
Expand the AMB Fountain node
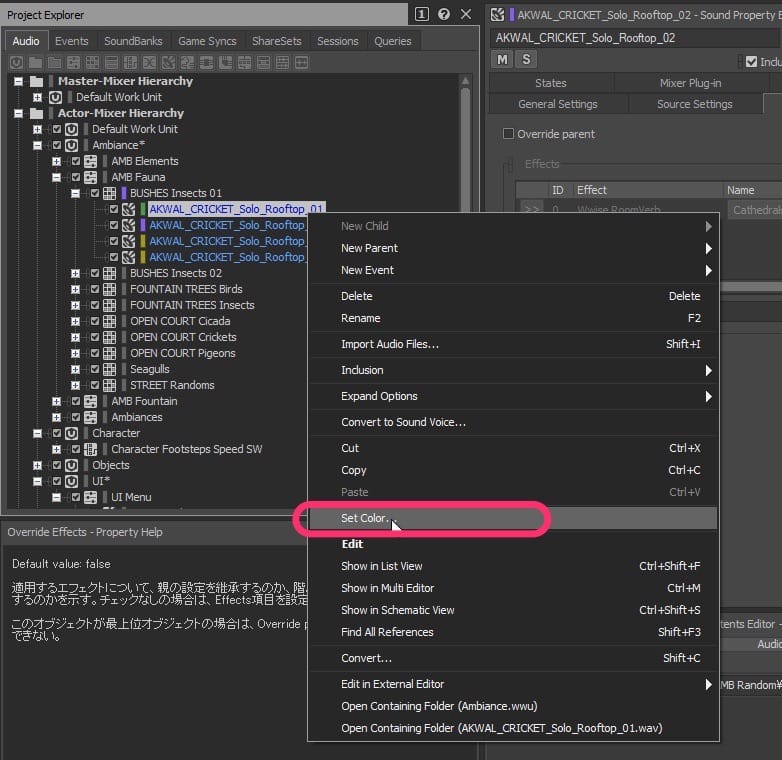[56, 401]
